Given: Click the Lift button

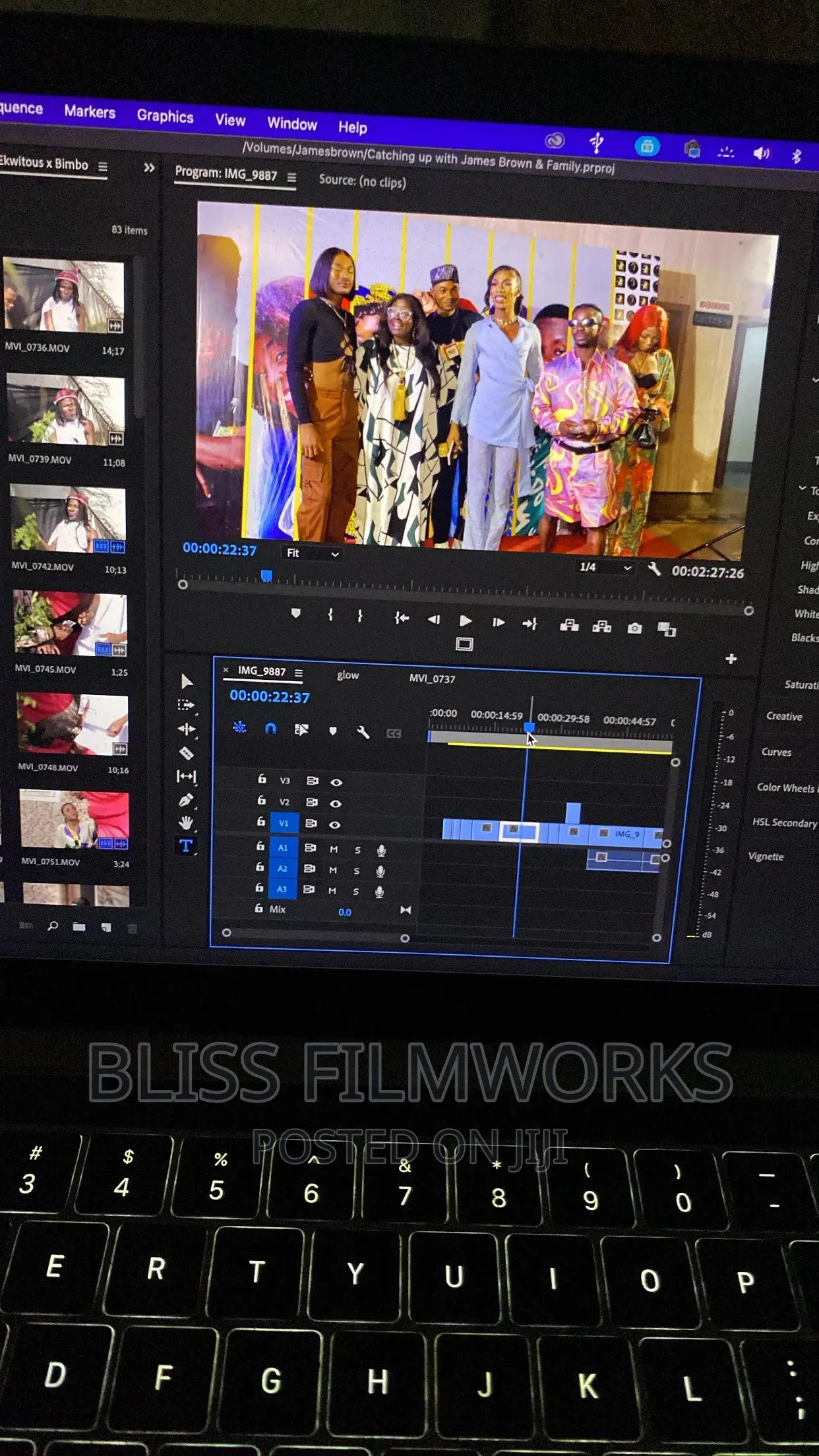Looking at the screenshot, I should pos(569,625).
